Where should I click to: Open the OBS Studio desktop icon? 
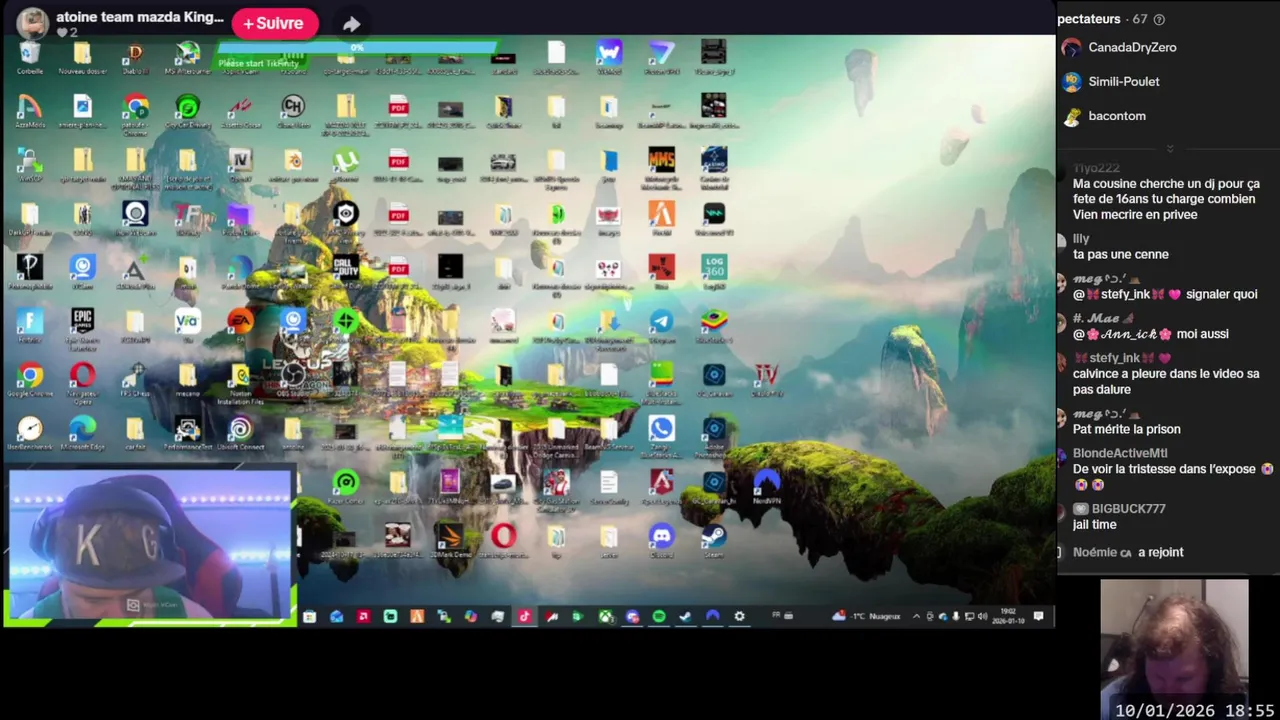point(293,380)
